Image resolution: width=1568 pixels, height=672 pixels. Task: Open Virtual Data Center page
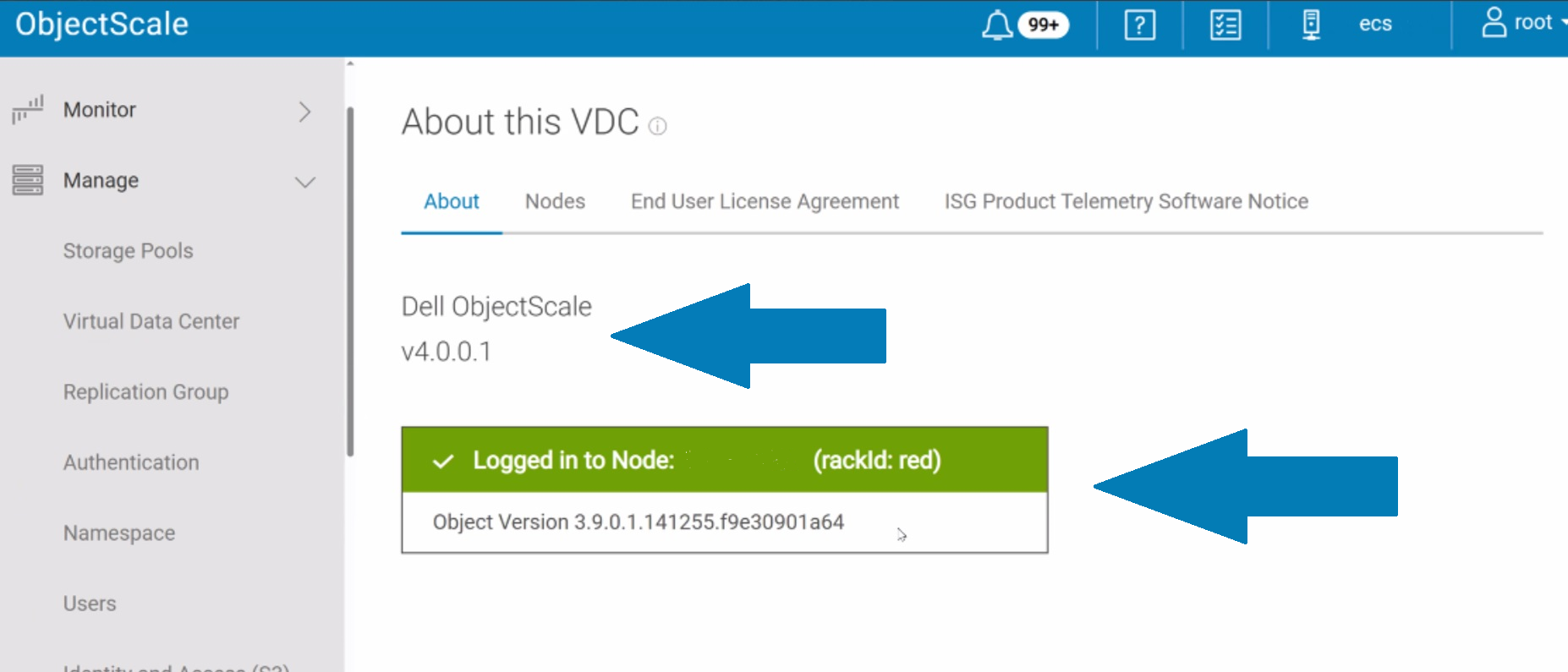click(x=151, y=321)
